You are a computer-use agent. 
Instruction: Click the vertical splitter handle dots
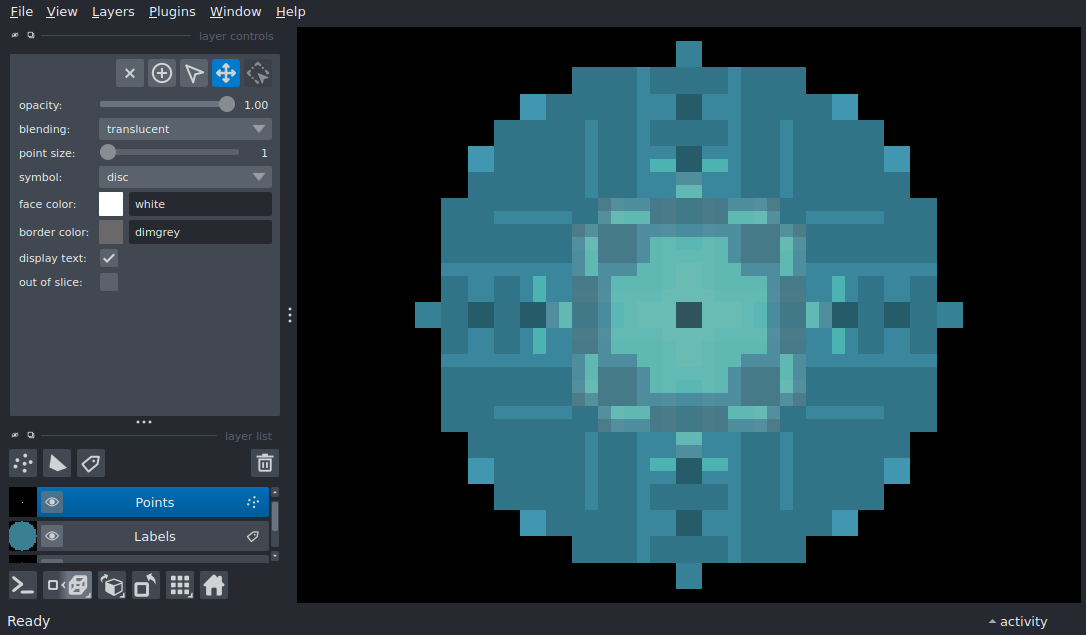(290, 315)
